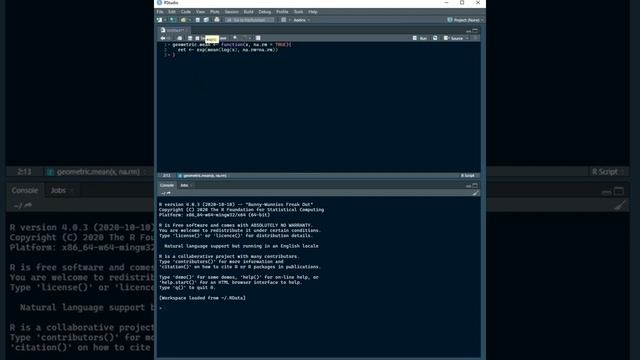Screen dimensions: 640x360
Task: Minimize the console pane
Action: tap(468, 186)
